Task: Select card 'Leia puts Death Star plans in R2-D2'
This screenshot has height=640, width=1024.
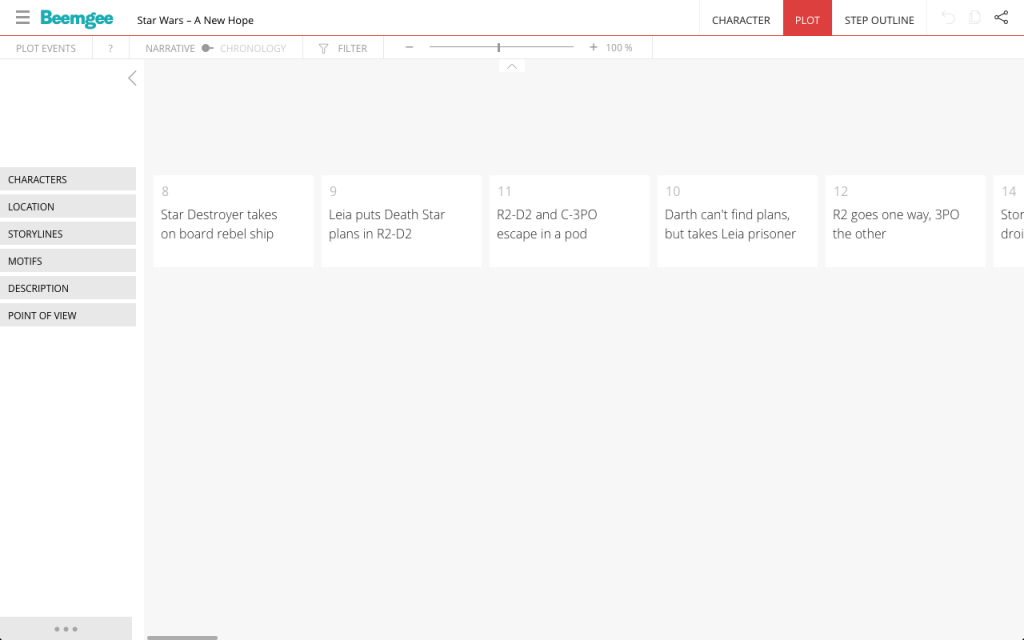Action: [401, 221]
